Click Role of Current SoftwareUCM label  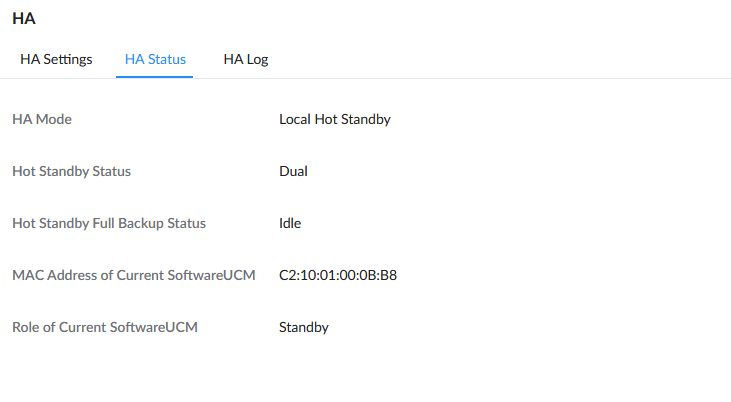105,327
